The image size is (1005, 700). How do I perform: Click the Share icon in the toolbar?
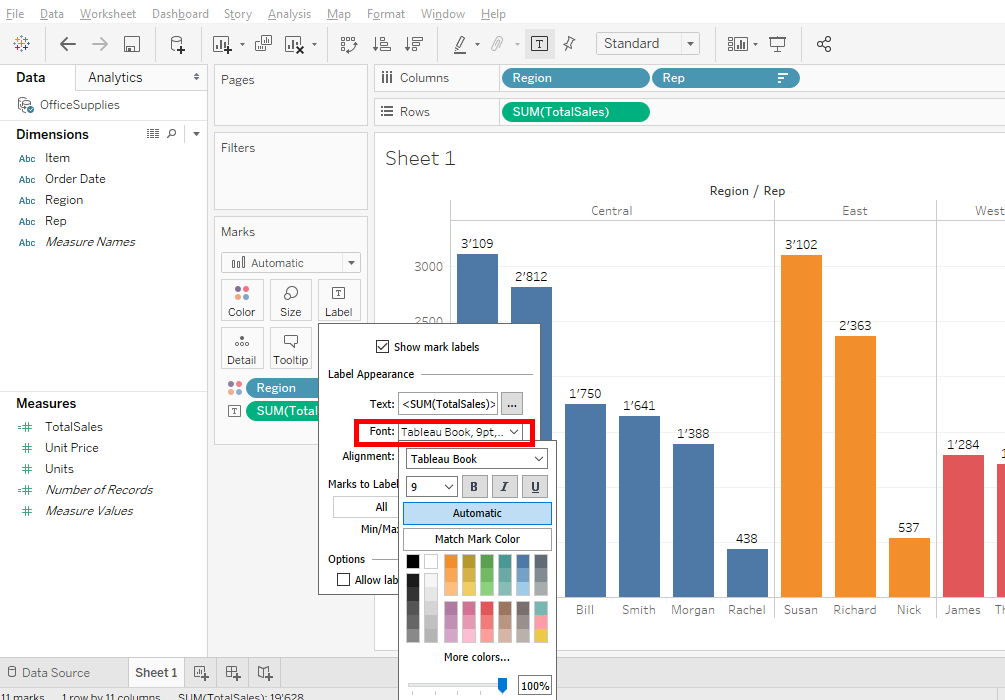[x=824, y=44]
